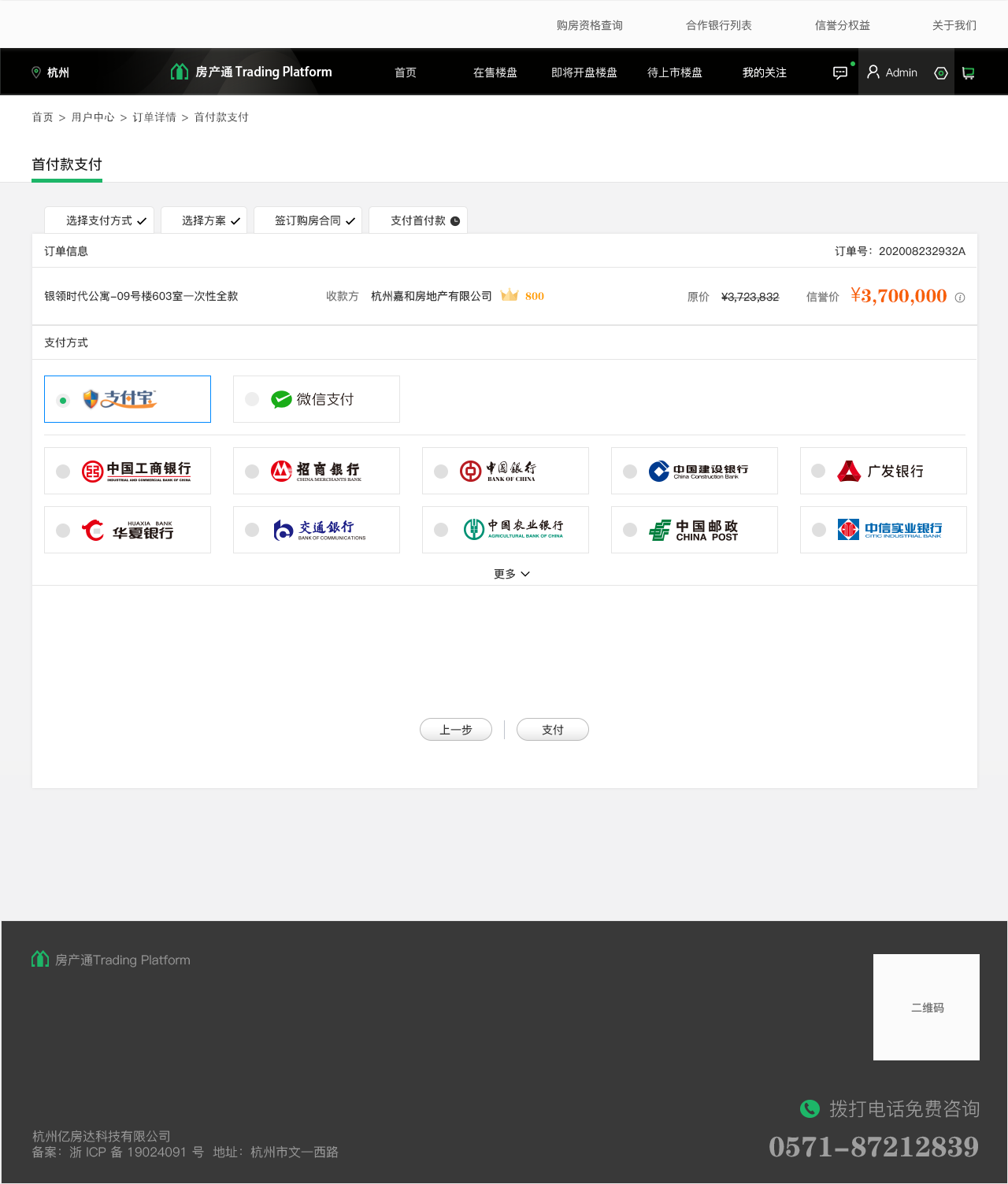Viewport: 1008px width, 1184px height.
Task: Select Huaxia Bank radio button
Action: coord(63,531)
